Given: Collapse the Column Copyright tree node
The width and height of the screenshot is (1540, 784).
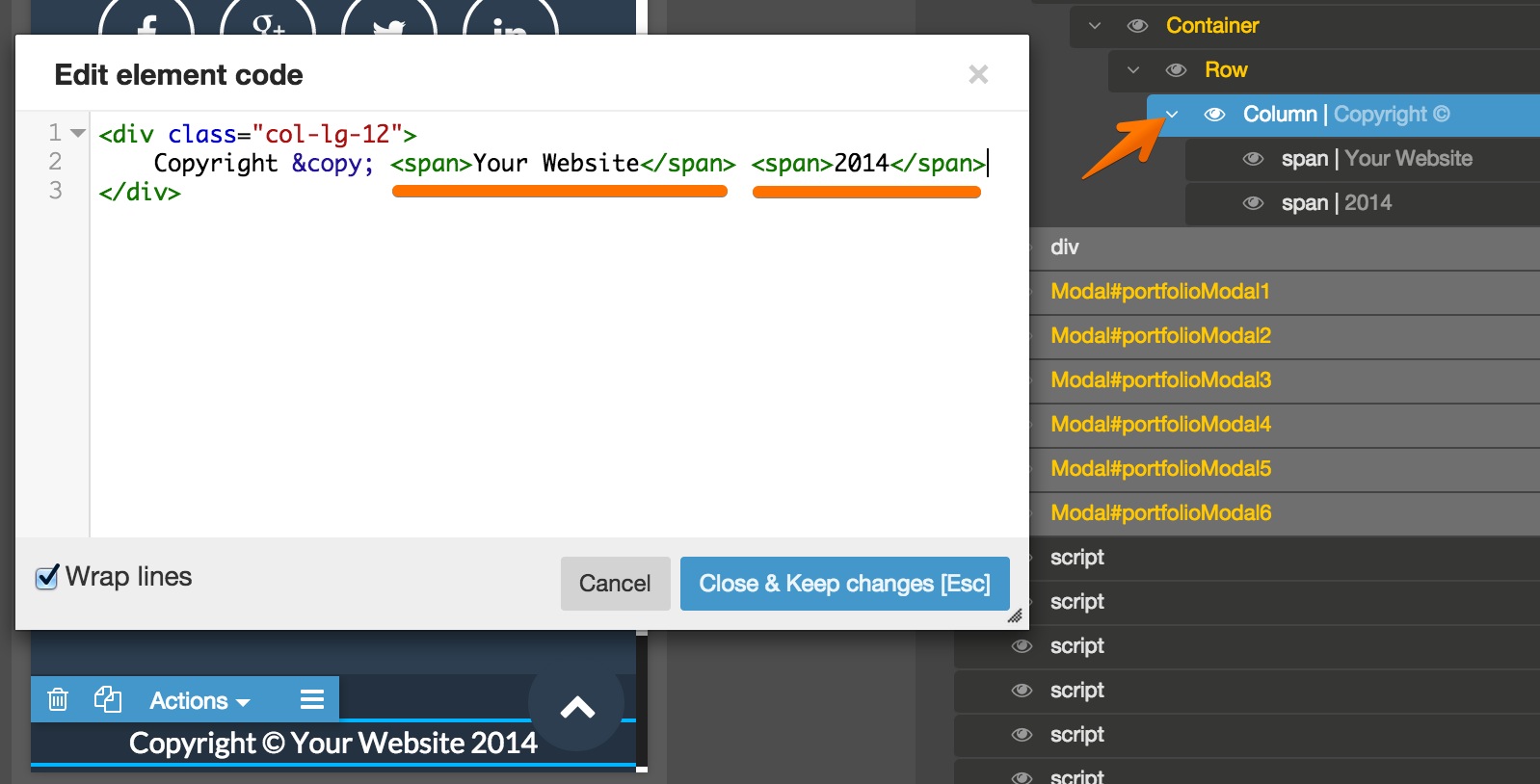Looking at the screenshot, I should click(x=1172, y=115).
